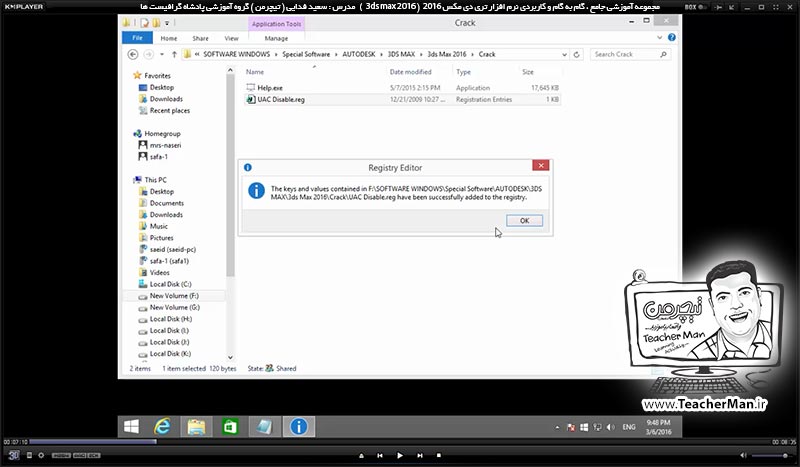Select New Volume (G:) drive
This screenshot has height=467, width=800.
click(174, 307)
